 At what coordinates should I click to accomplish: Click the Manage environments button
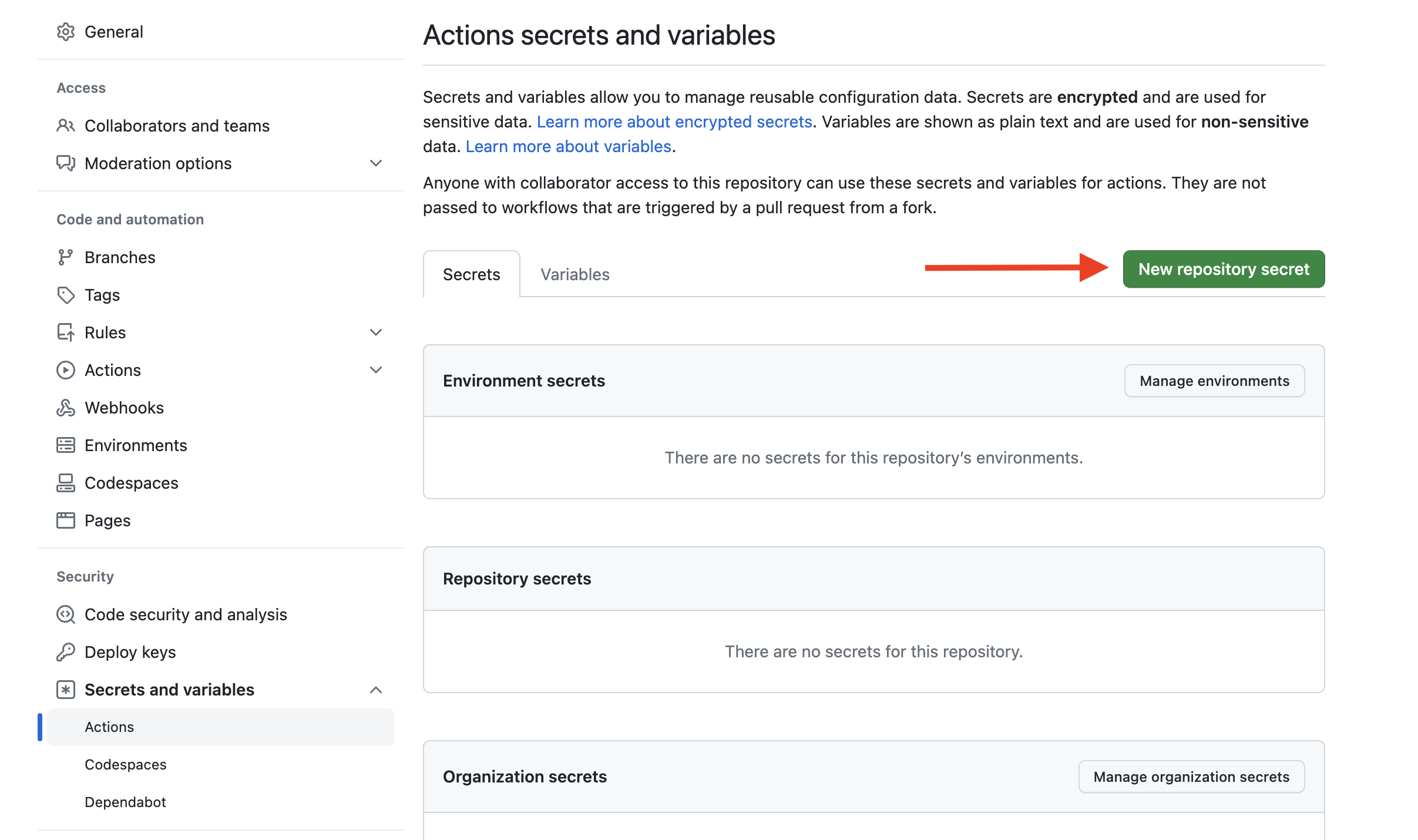[x=1214, y=381]
